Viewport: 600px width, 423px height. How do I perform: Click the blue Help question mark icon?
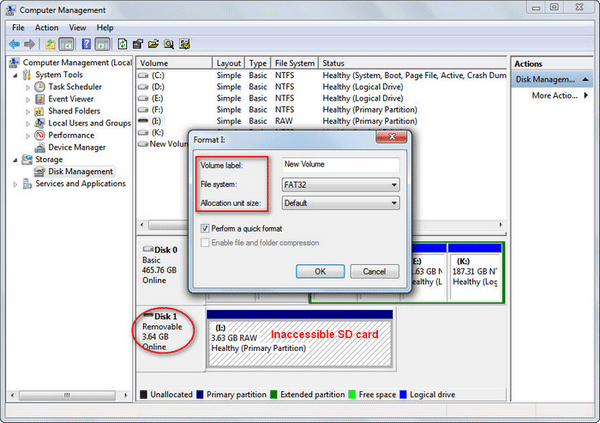(x=86, y=44)
